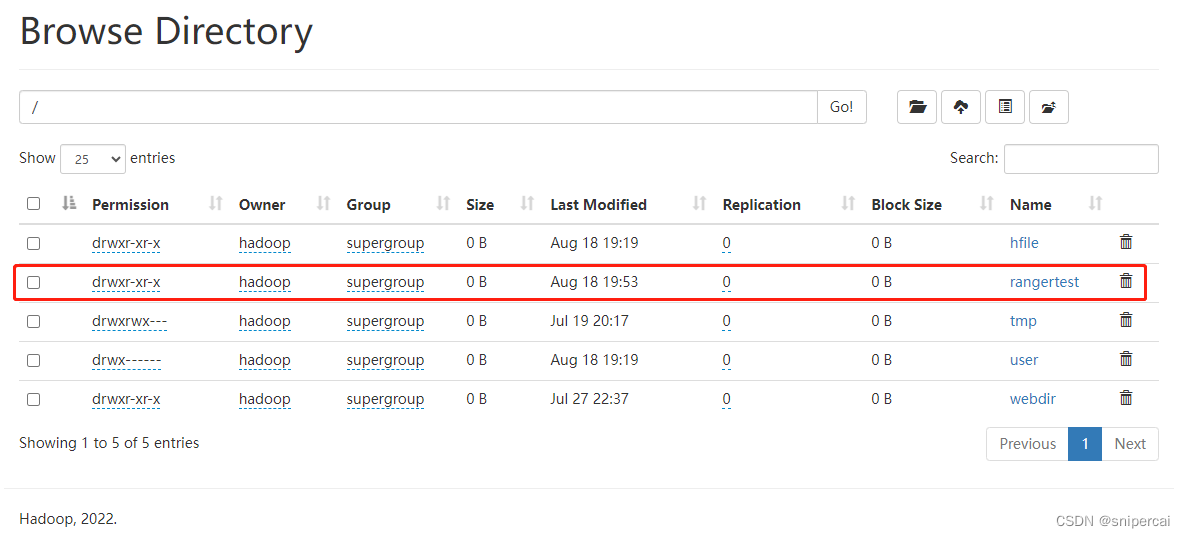Viewport: 1185px width, 538px height.
Task: Sort the table by Size column
Action: [528, 203]
